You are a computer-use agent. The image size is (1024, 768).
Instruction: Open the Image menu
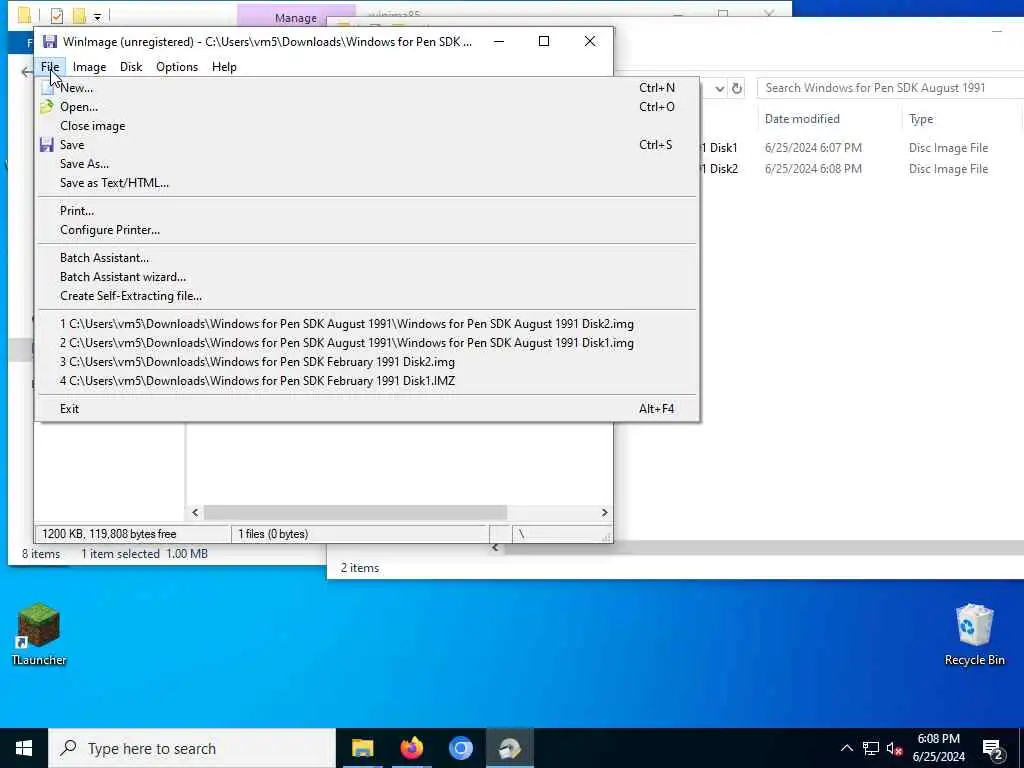tap(89, 67)
